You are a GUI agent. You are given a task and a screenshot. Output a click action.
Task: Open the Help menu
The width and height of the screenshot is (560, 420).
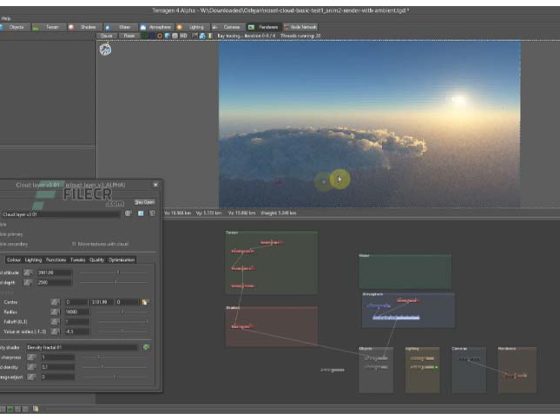tap(6, 19)
